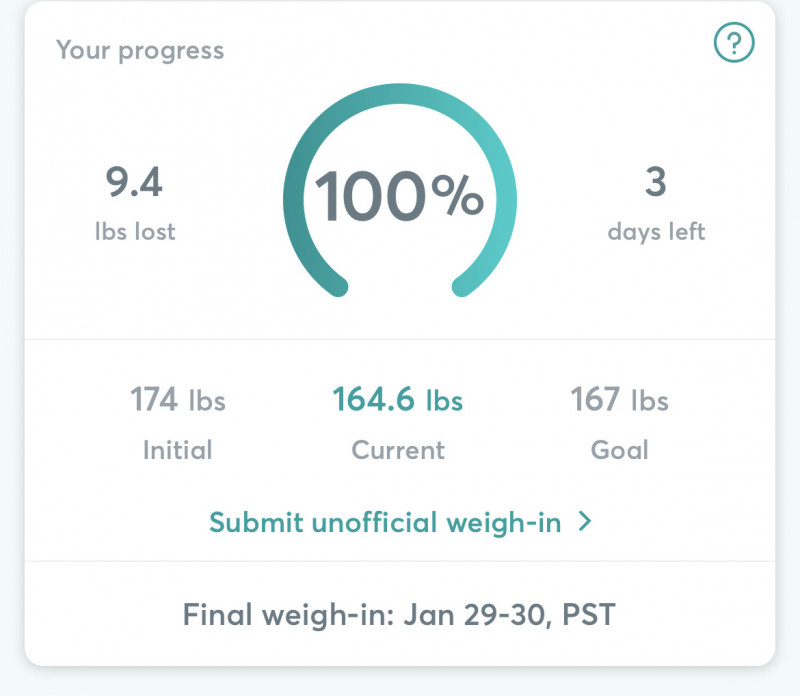Select the 3 days remaining number
This screenshot has width=800, height=696.
(656, 183)
